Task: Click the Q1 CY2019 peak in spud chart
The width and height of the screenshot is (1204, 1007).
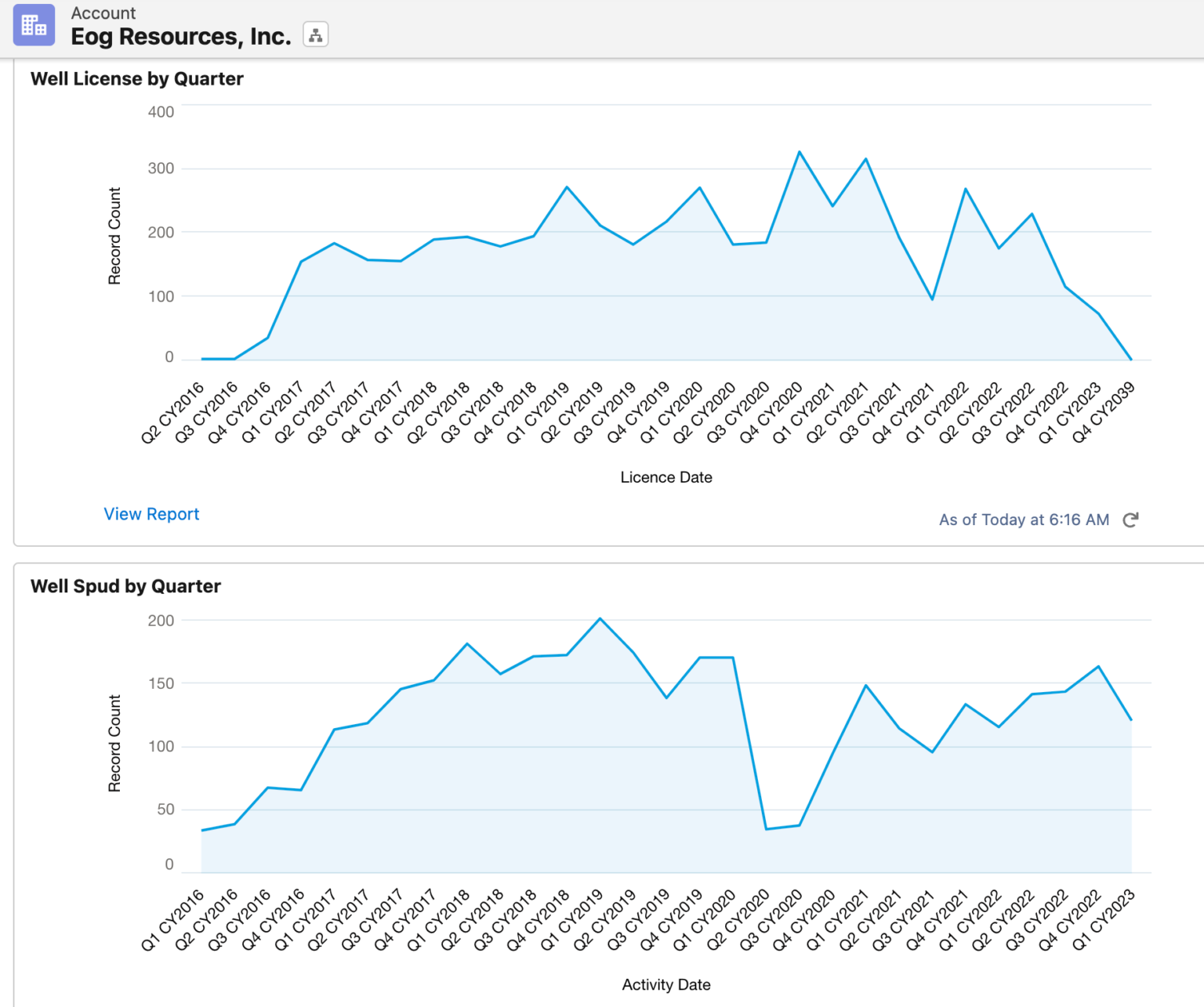Action: tap(600, 619)
